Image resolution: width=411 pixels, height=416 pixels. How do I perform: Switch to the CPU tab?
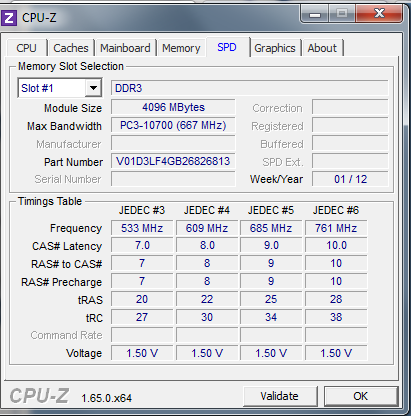(26, 48)
